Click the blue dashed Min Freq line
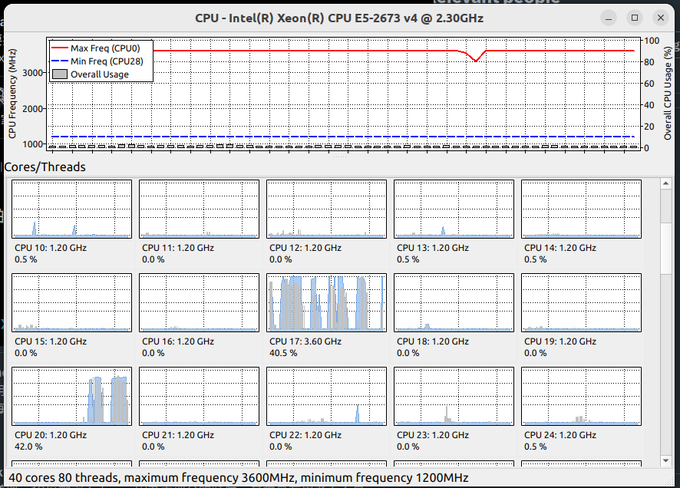 343,137
